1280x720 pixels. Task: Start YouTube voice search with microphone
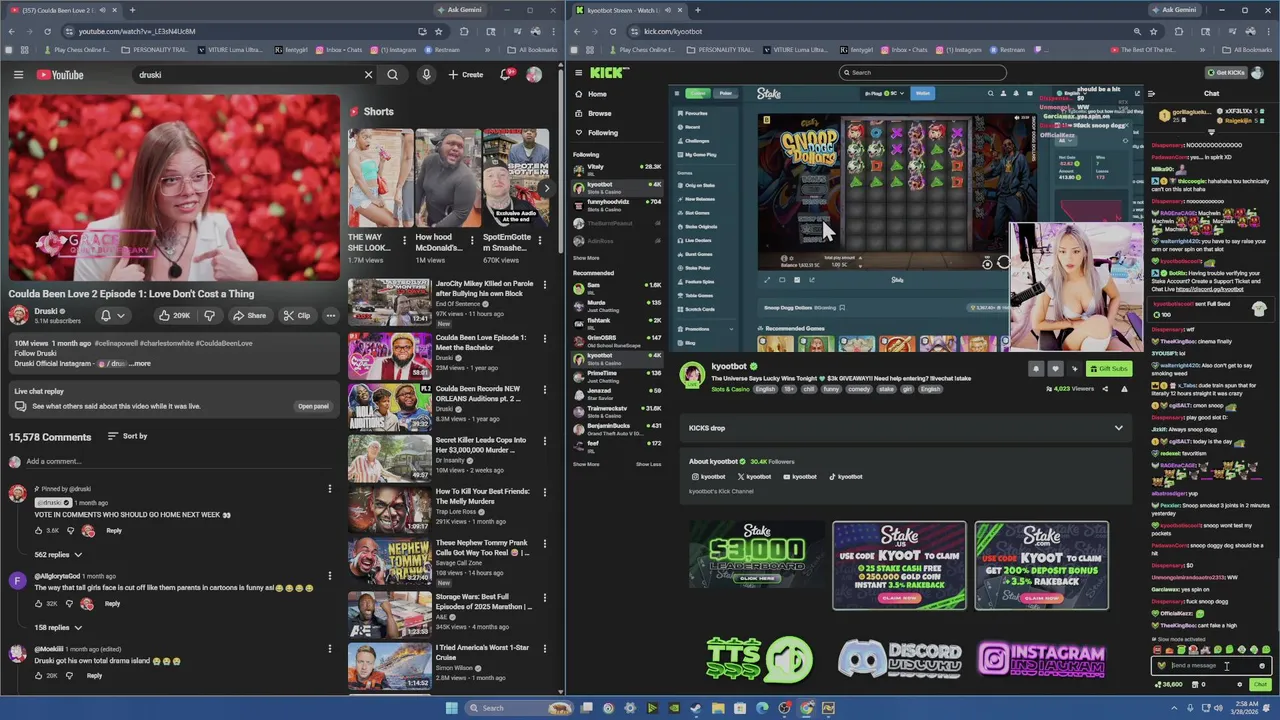pyautogui.click(x=426, y=74)
